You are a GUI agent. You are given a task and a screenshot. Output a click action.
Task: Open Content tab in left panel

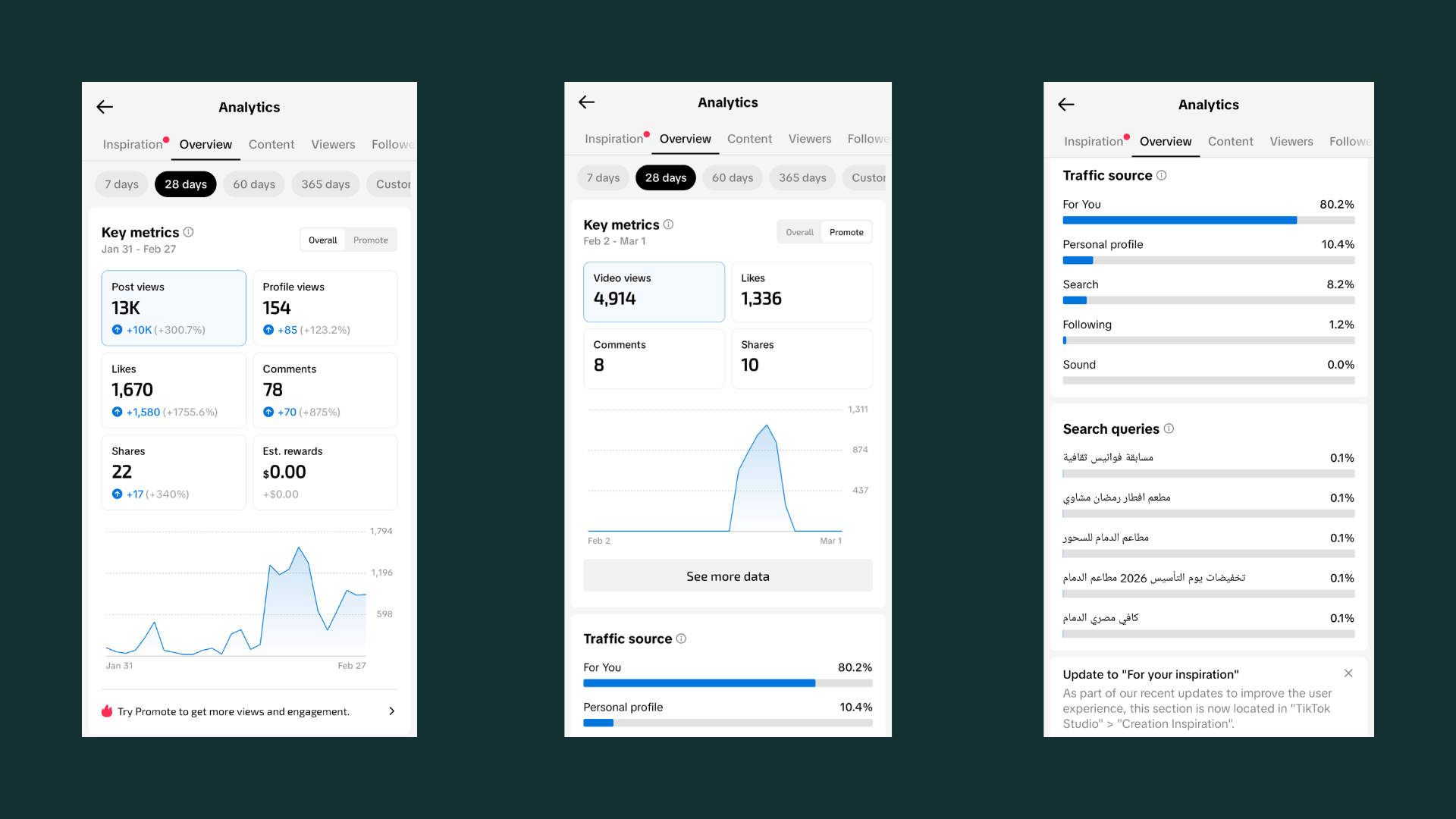pos(271,144)
